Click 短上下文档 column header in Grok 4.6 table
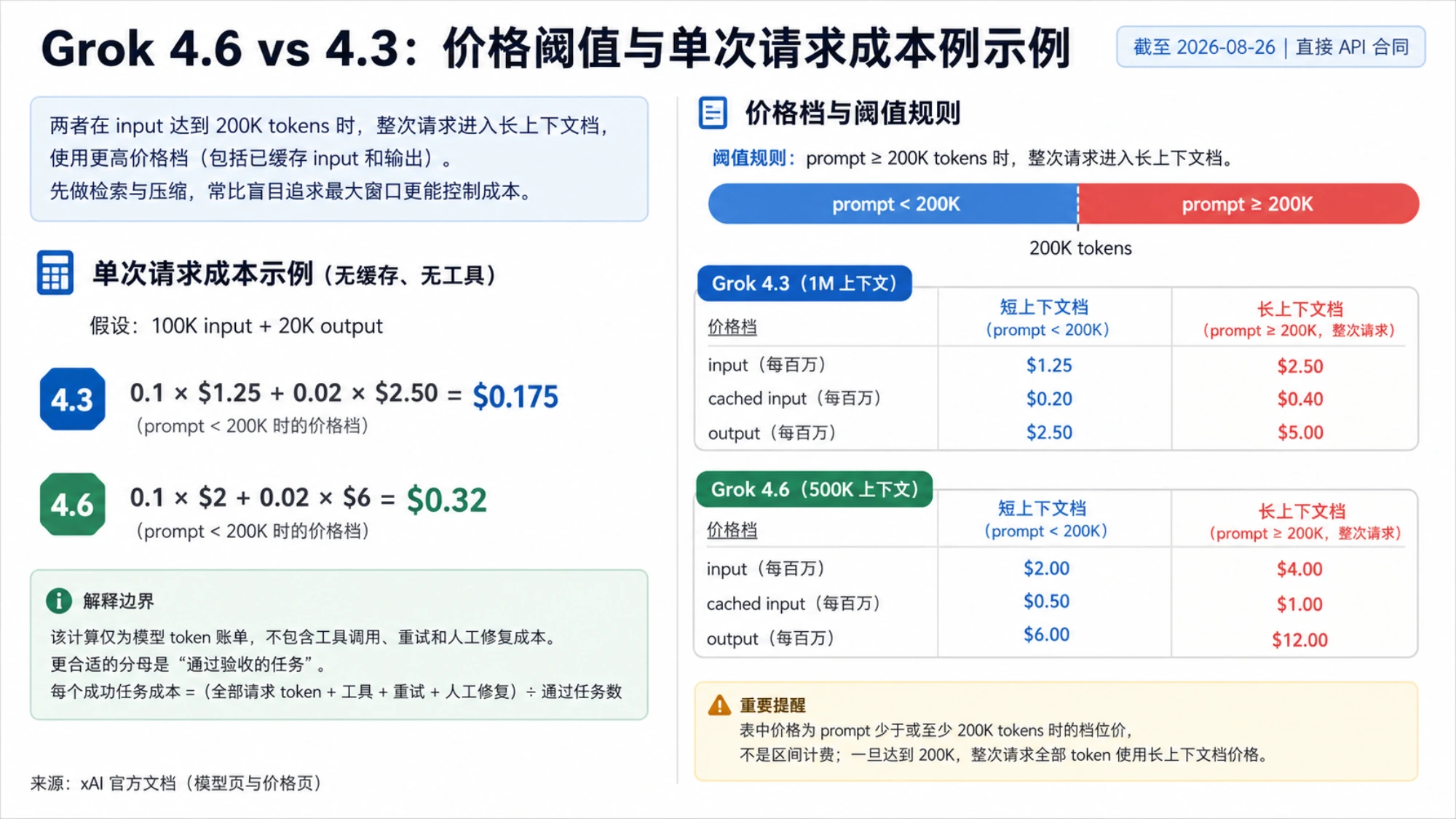 (x=1045, y=519)
